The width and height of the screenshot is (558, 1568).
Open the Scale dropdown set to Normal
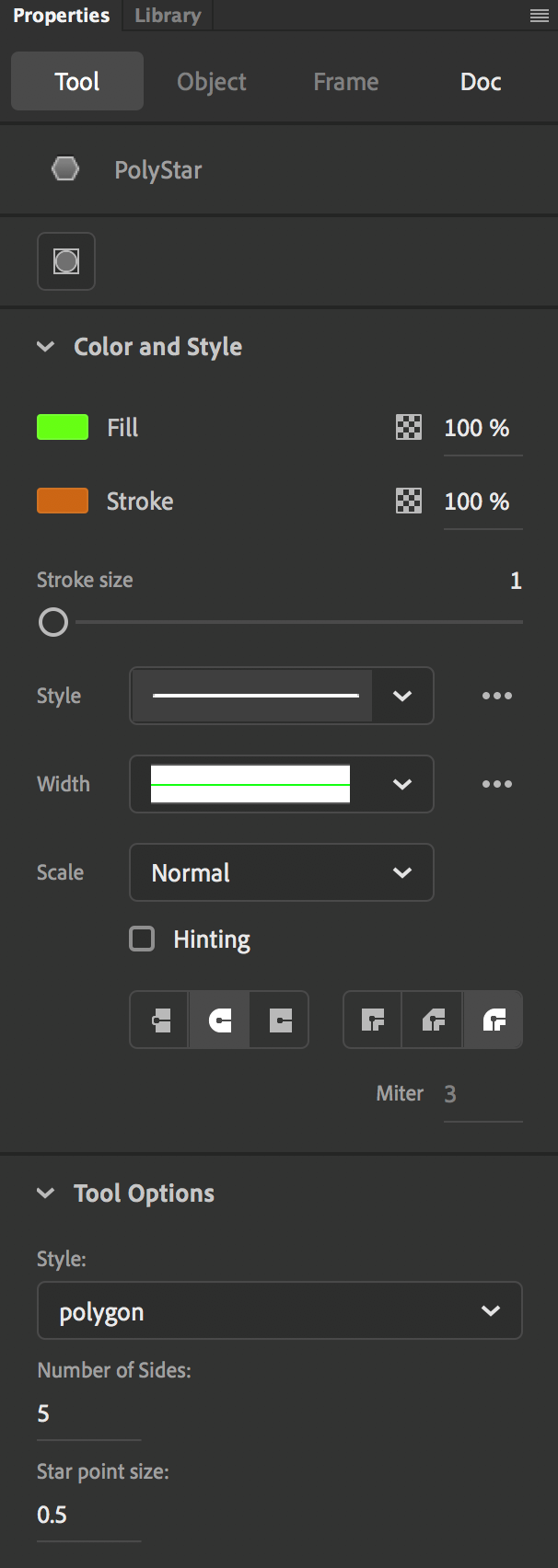(282, 872)
